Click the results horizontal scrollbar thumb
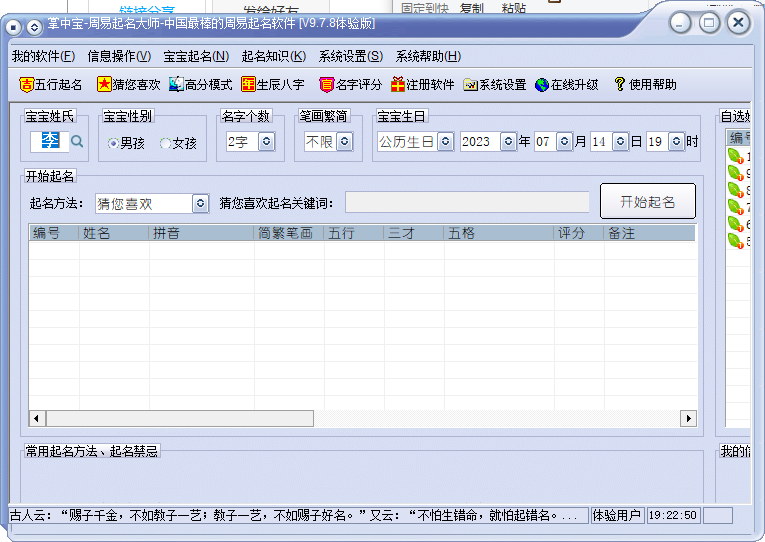The width and height of the screenshot is (765, 542). pyautogui.click(x=180, y=419)
